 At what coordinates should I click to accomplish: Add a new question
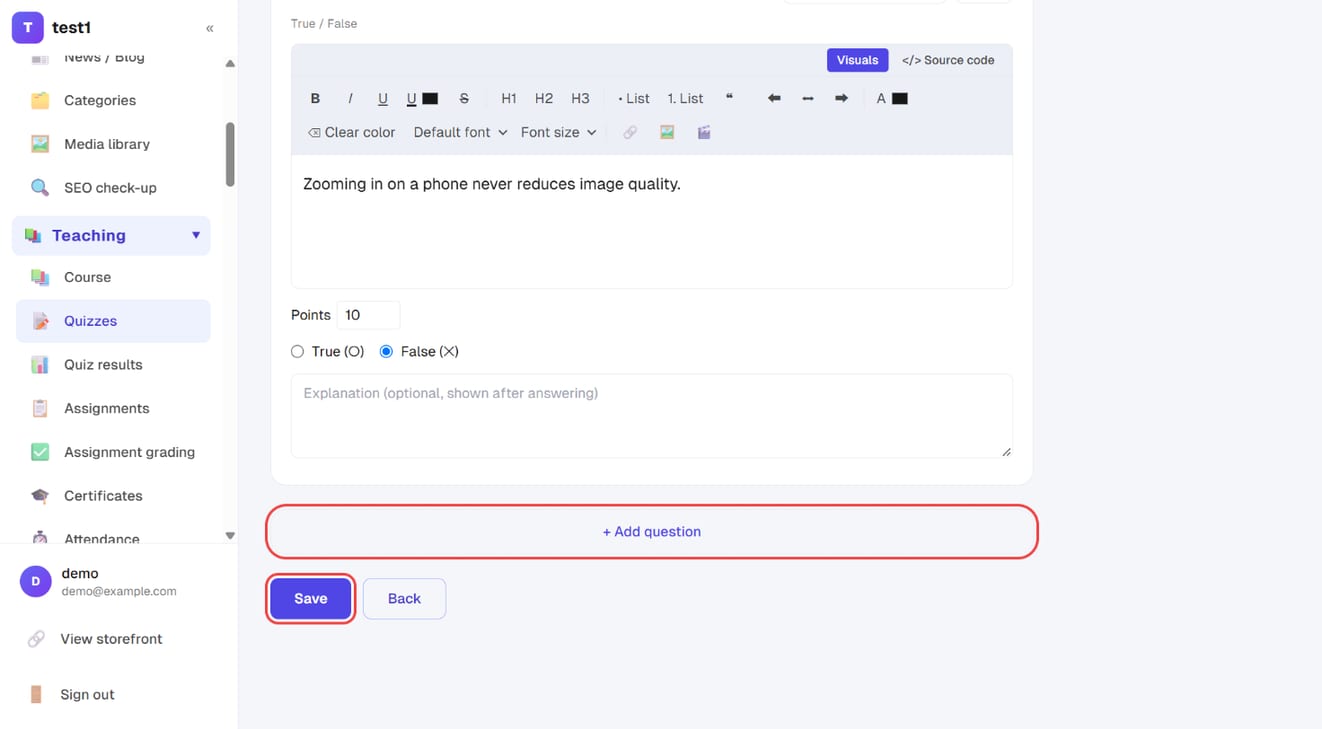click(652, 531)
